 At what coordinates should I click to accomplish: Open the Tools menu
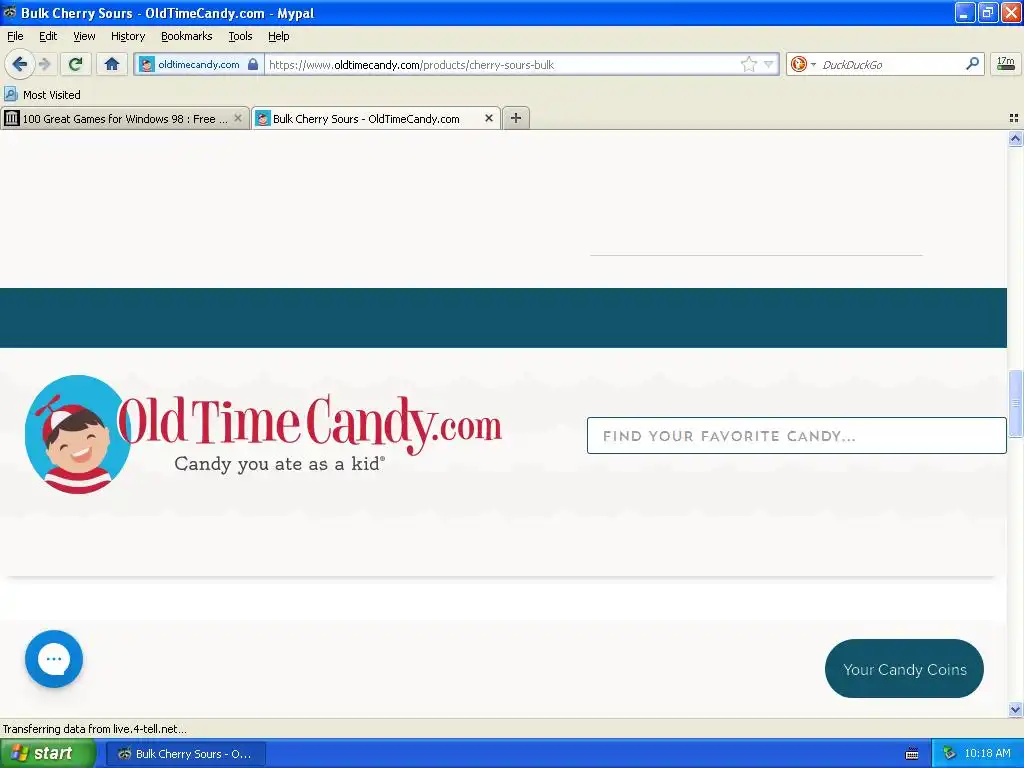tap(240, 36)
